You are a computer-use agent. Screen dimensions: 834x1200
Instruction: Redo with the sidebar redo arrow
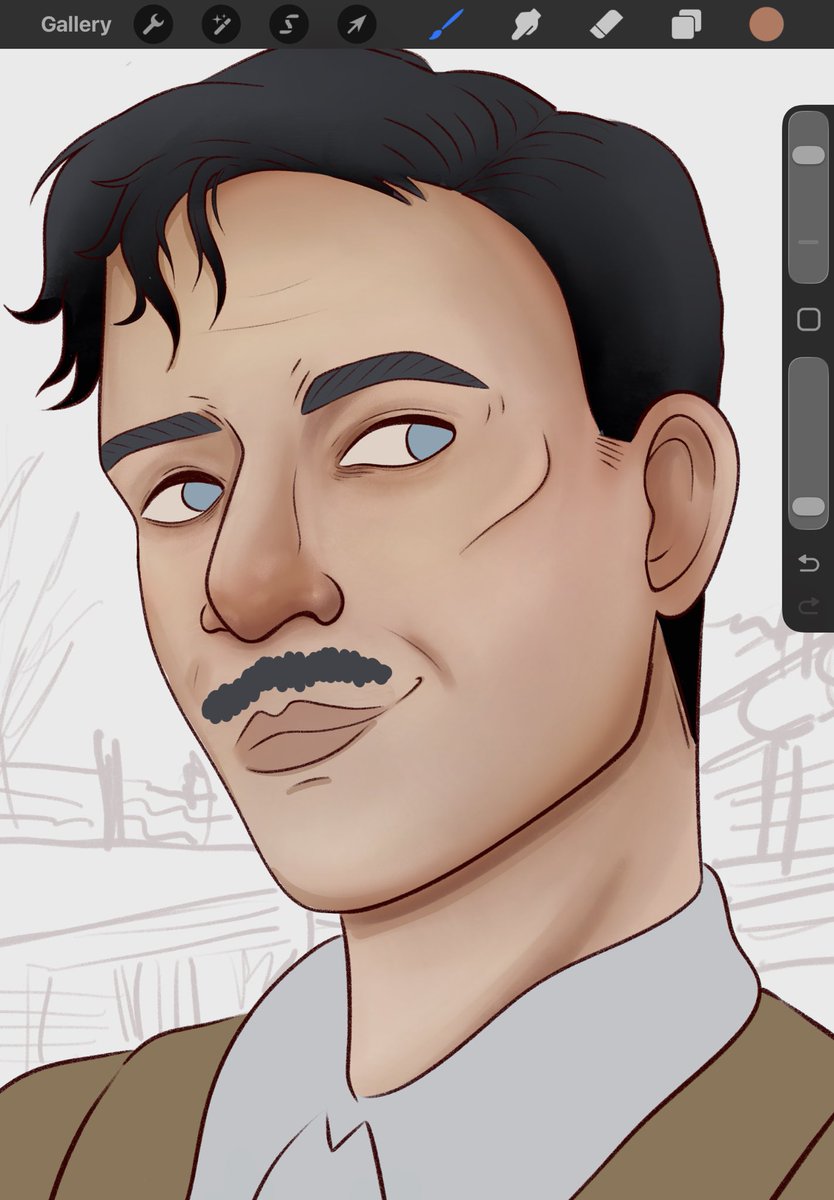click(x=808, y=606)
